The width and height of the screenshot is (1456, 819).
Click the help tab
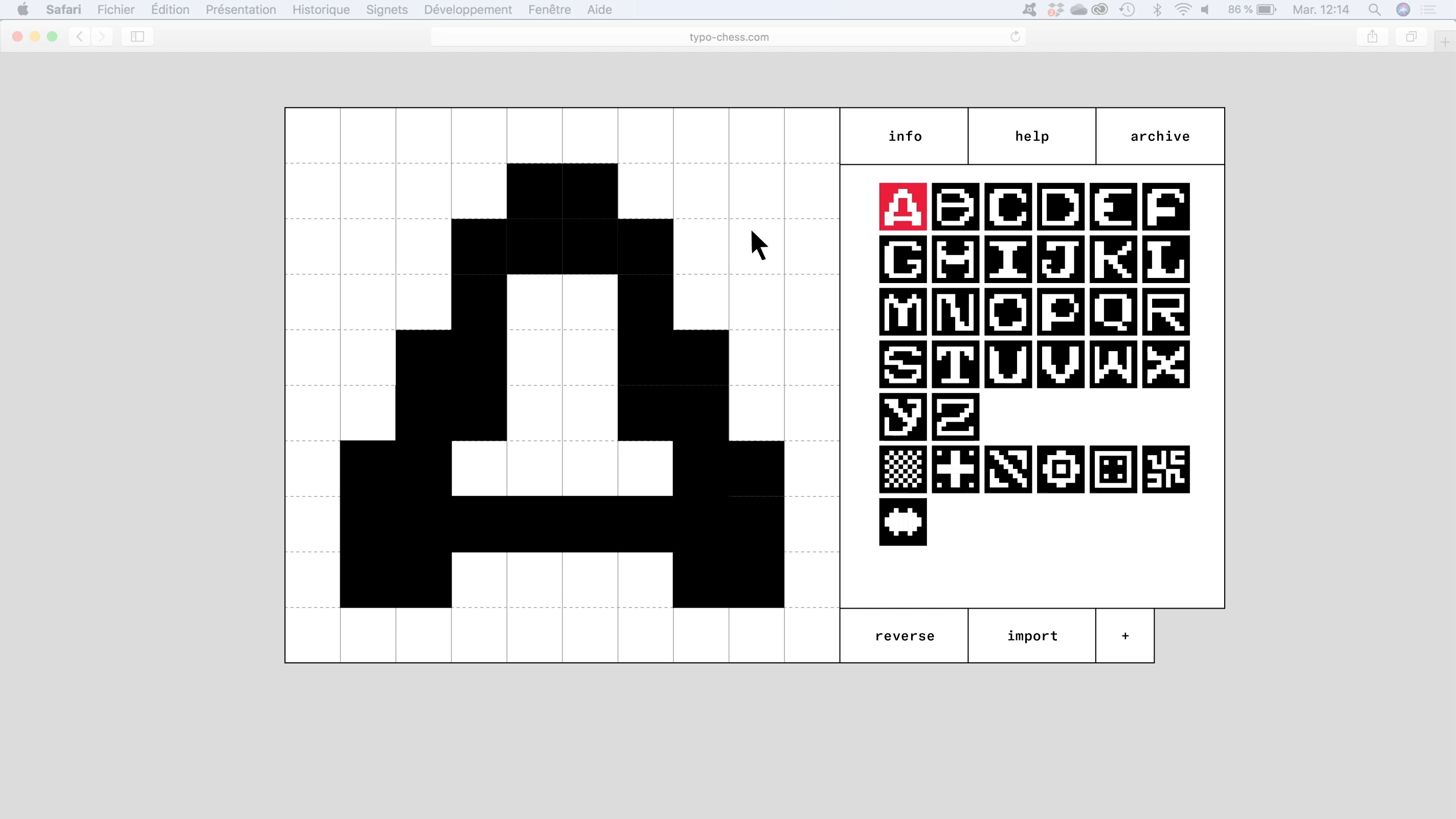point(1031,136)
